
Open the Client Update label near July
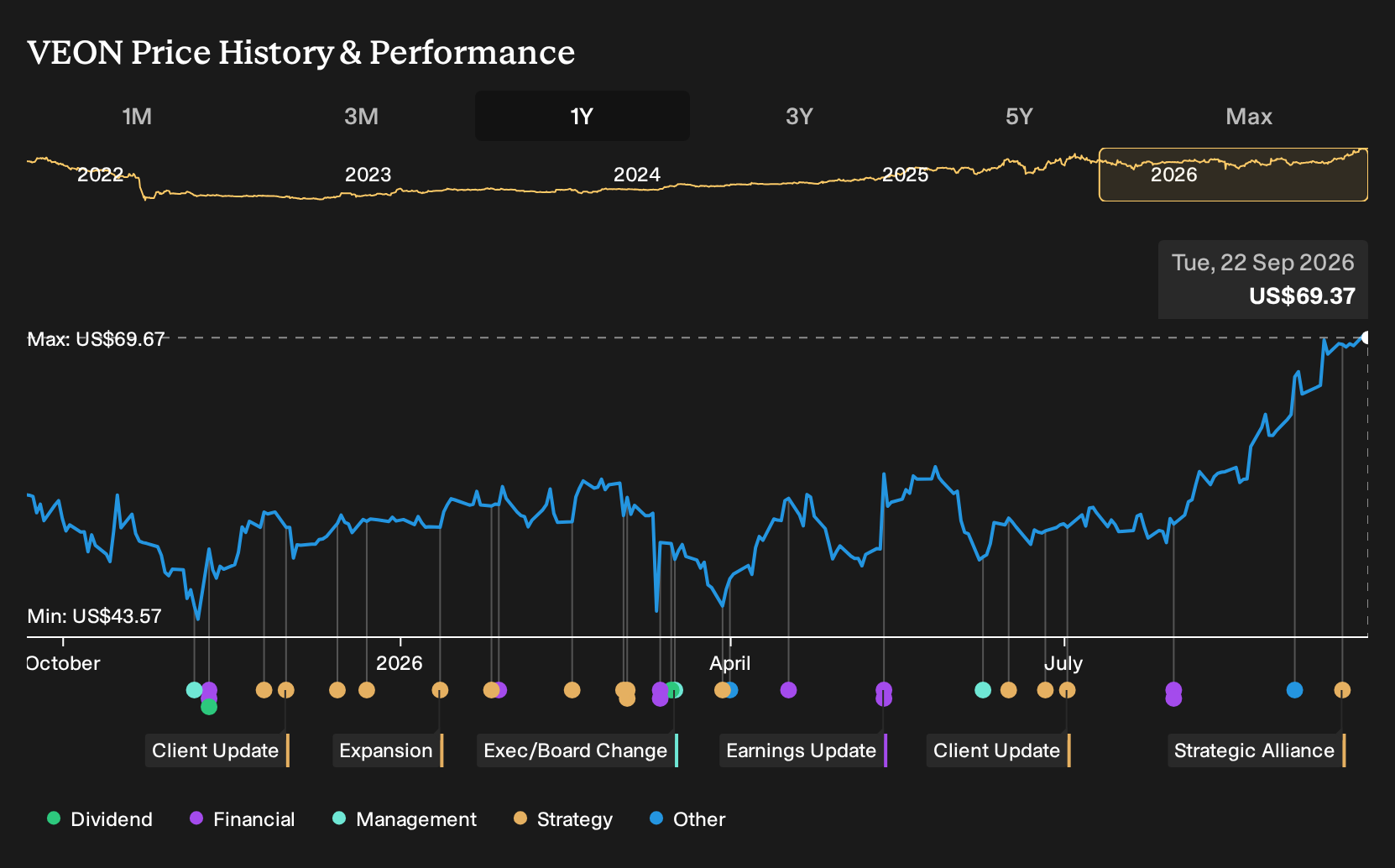pyautogui.click(x=999, y=750)
